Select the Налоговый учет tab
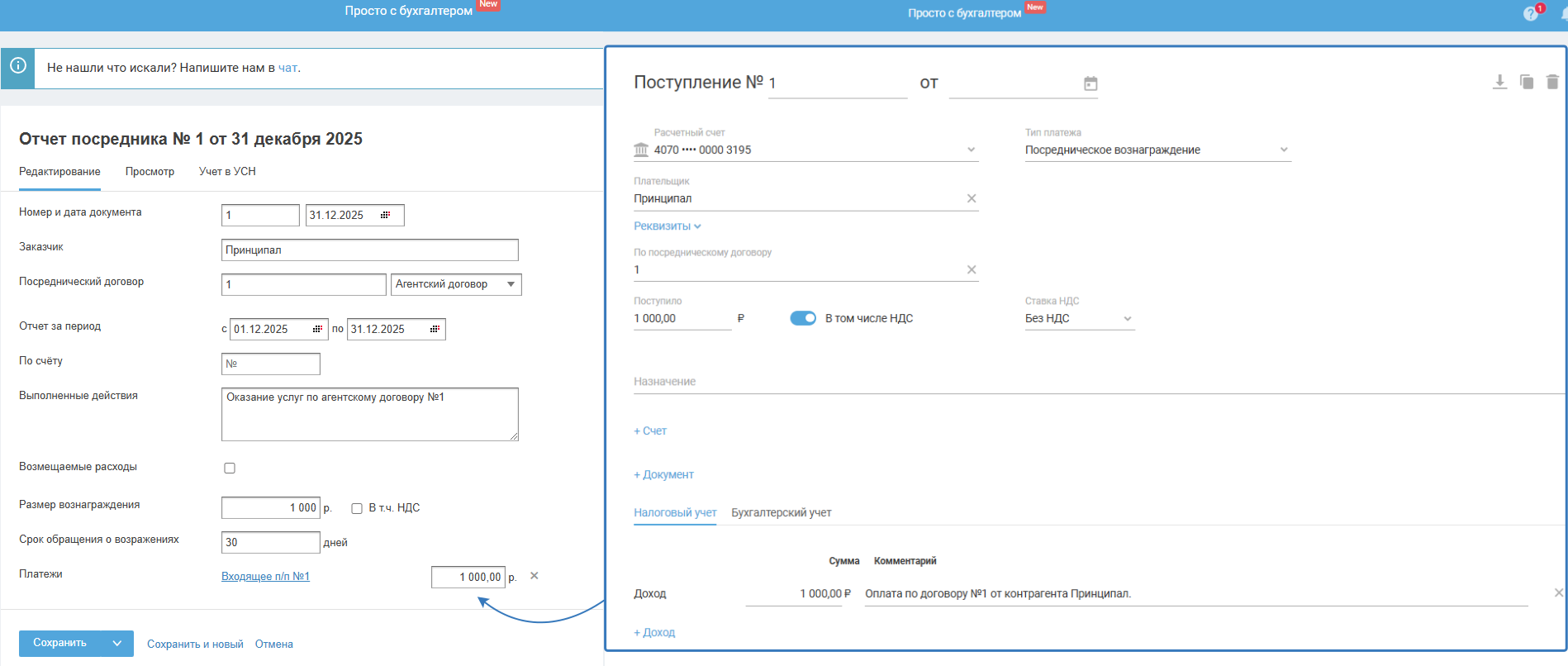The image size is (1568, 666). (x=675, y=512)
